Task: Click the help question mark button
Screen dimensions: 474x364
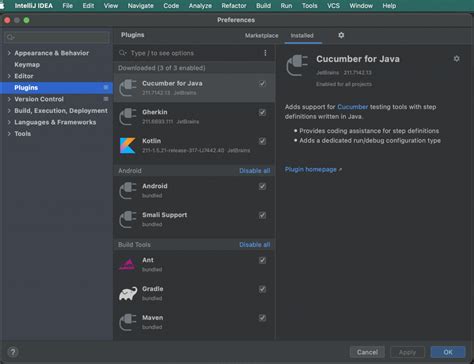Action: pos(13,352)
